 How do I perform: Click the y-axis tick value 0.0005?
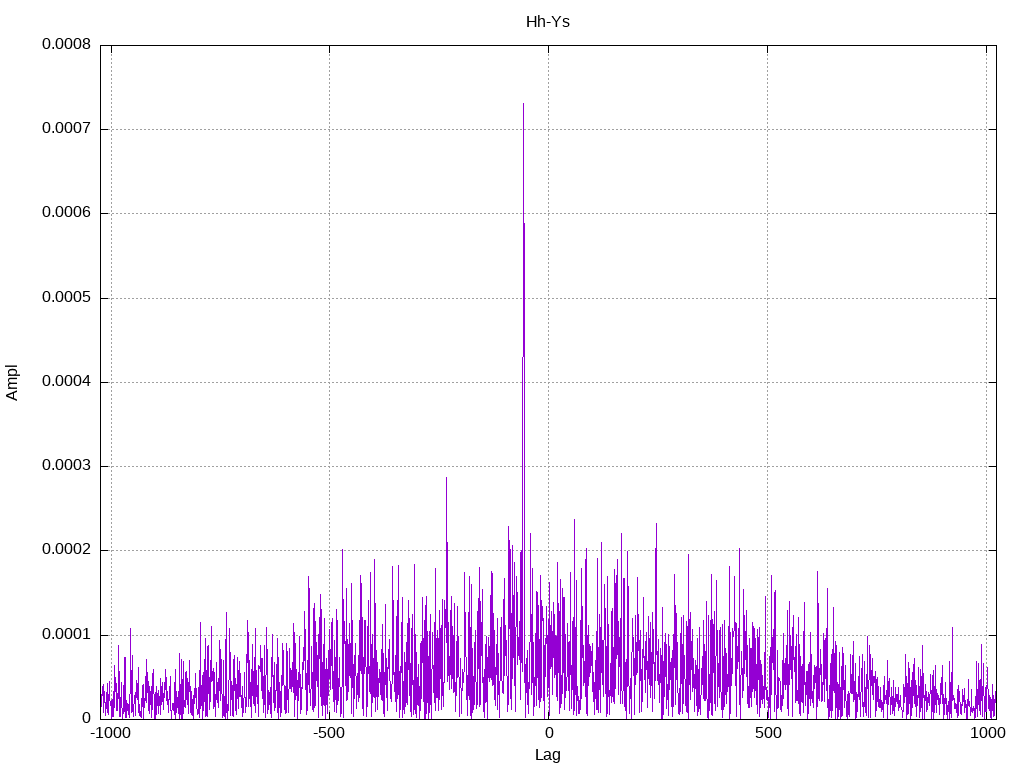coord(66,298)
